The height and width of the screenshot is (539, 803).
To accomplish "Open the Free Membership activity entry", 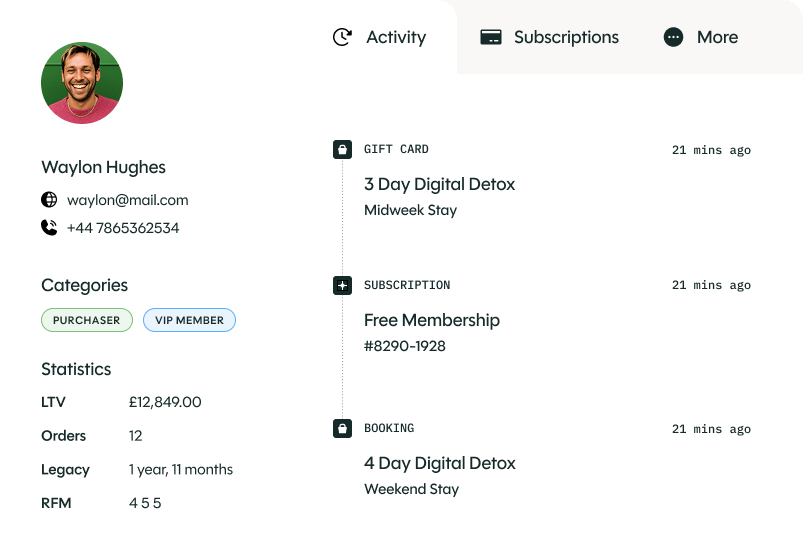I will [431, 320].
